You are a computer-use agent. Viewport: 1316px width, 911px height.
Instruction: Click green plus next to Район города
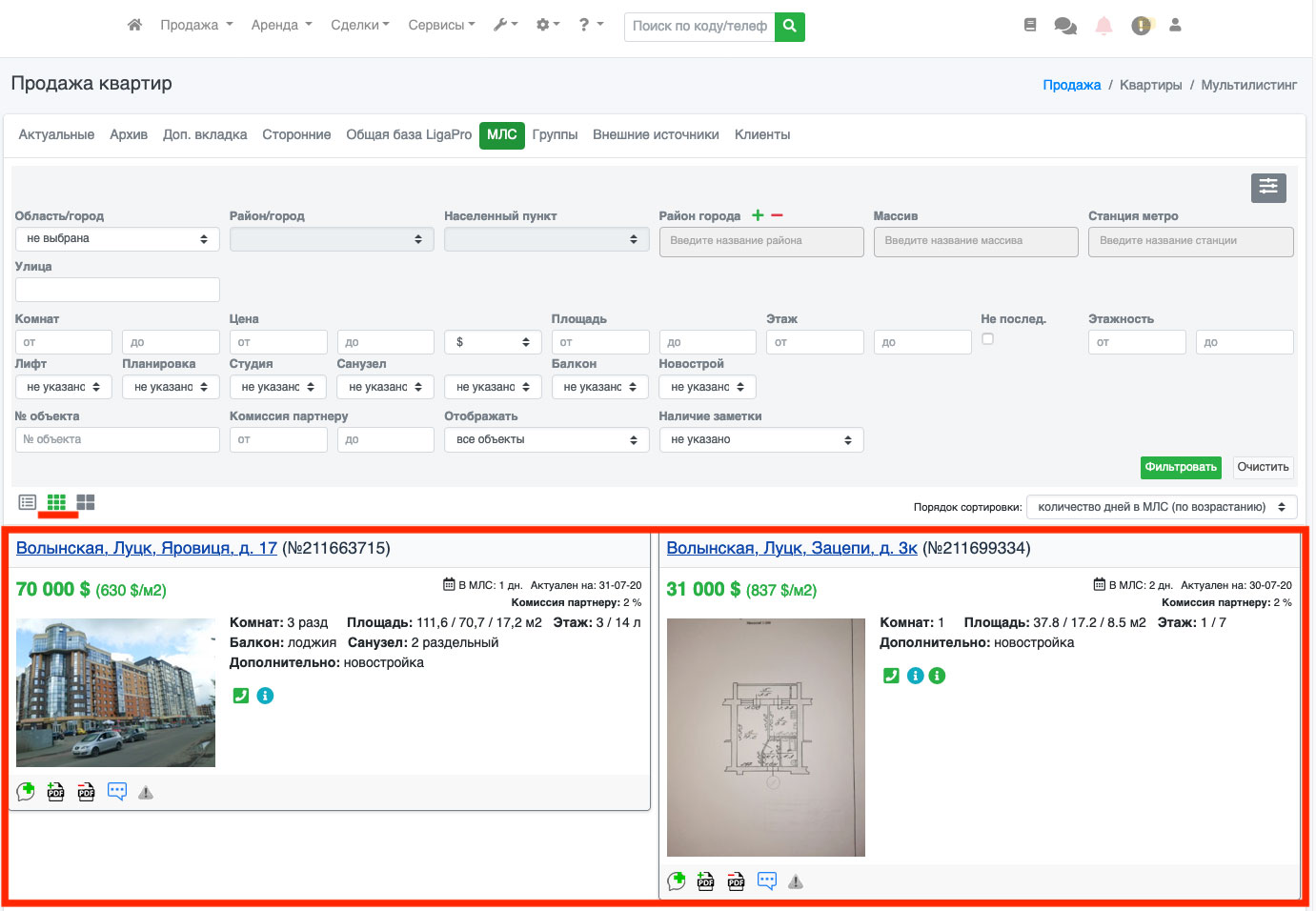coord(758,215)
